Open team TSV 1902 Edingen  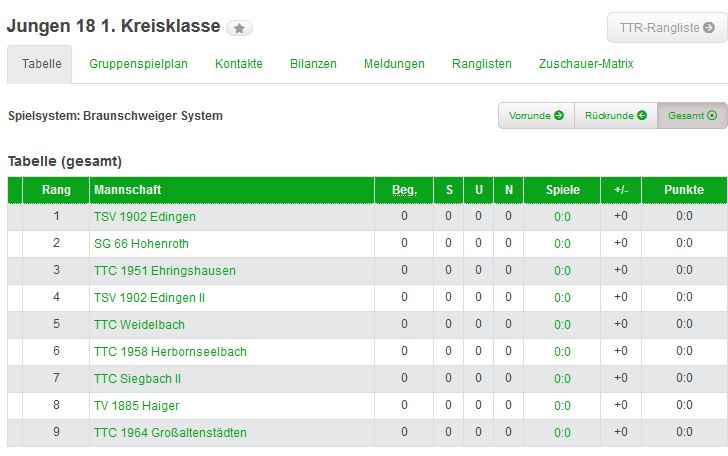(x=145, y=217)
